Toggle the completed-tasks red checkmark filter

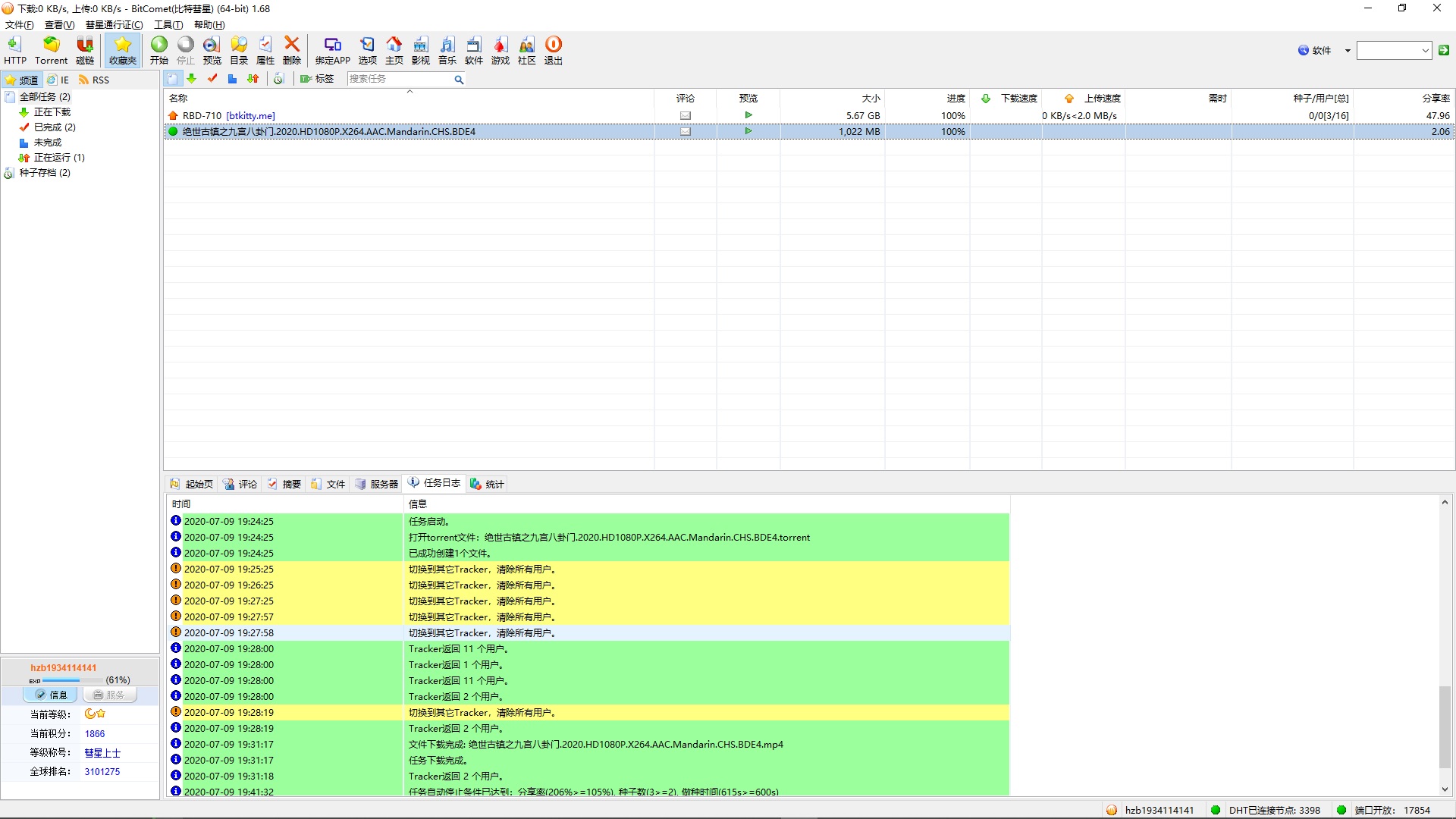212,79
